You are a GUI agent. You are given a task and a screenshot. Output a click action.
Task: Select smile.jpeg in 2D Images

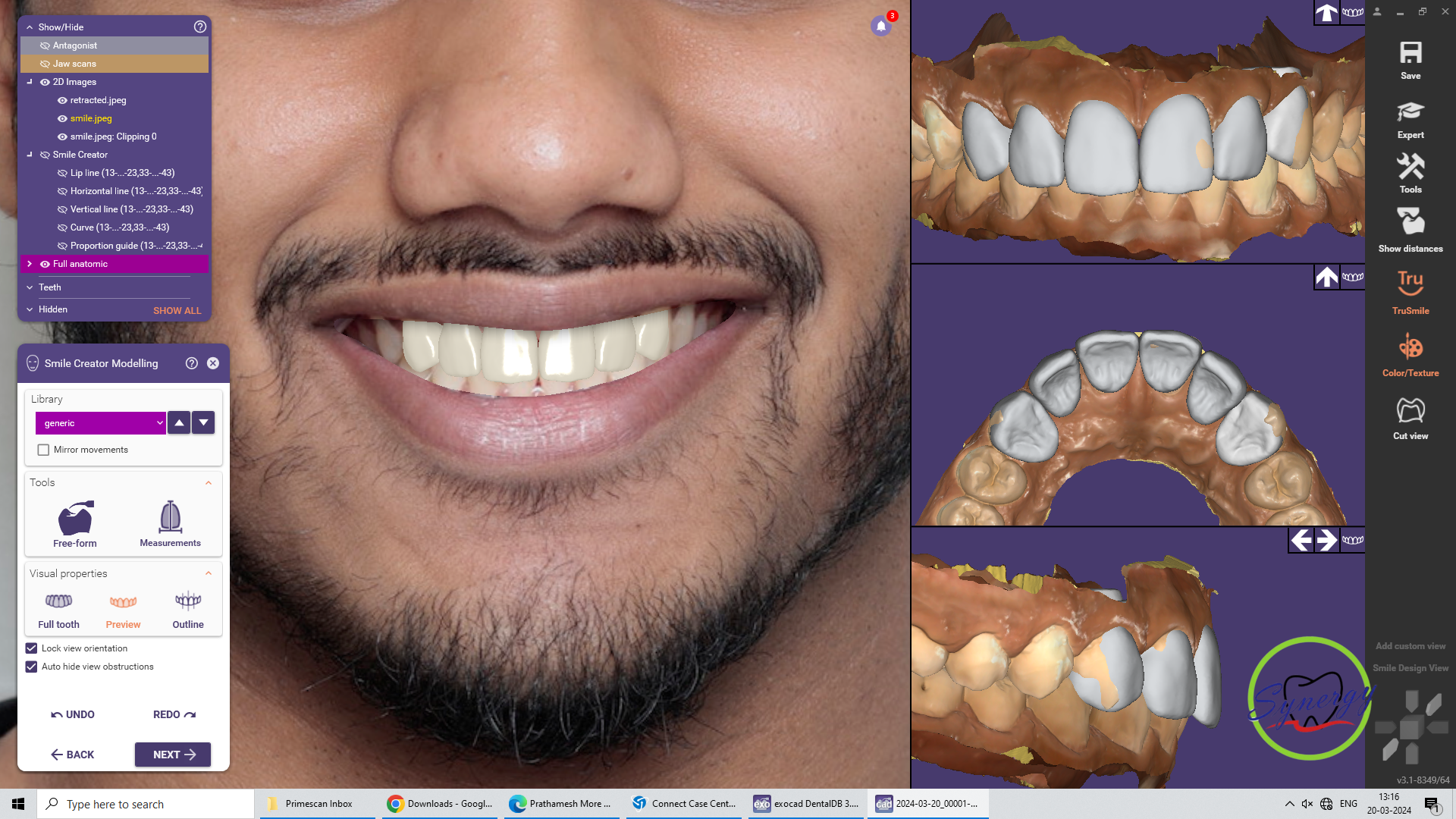point(91,118)
